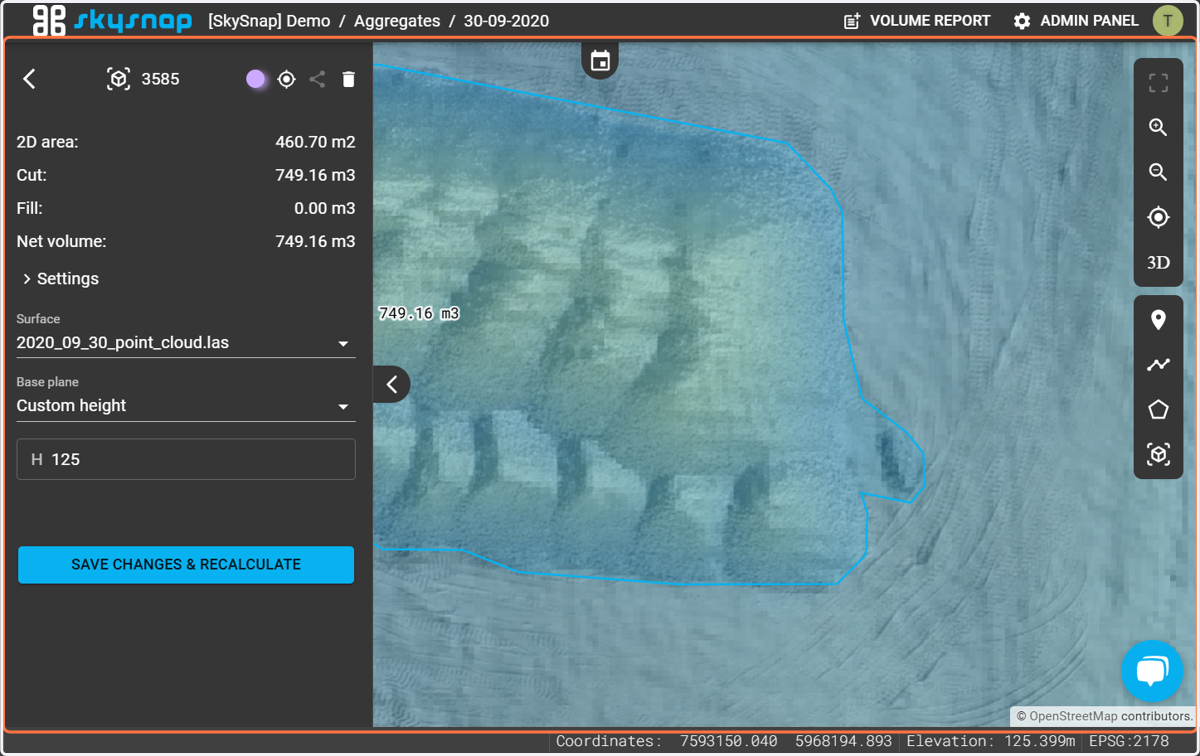Image resolution: width=1200 pixels, height=756 pixels.
Task: Enter fullscreen map view
Action: [x=1158, y=83]
